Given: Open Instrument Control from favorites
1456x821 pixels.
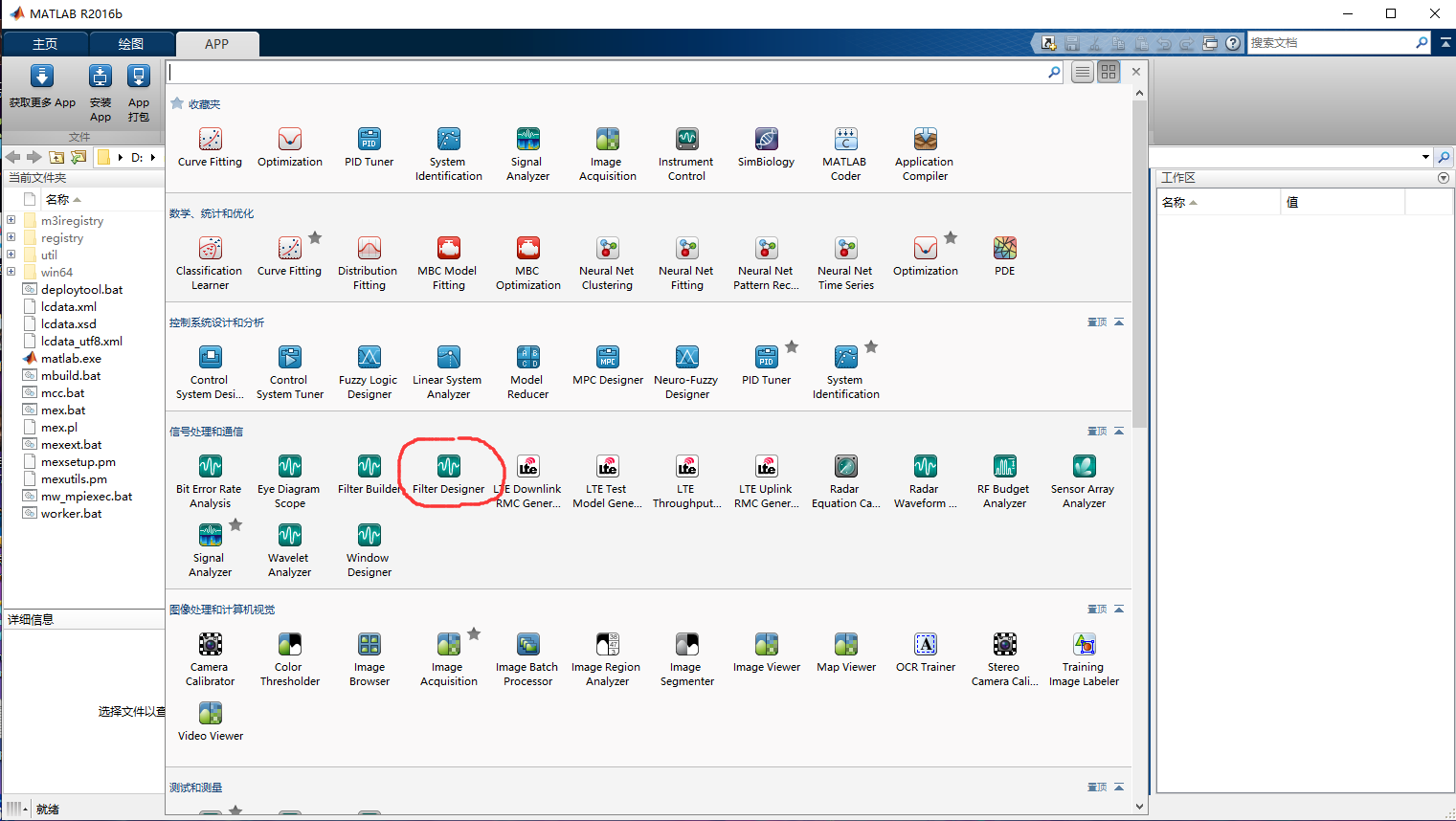Looking at the screenshot, I should click(686, 154).
